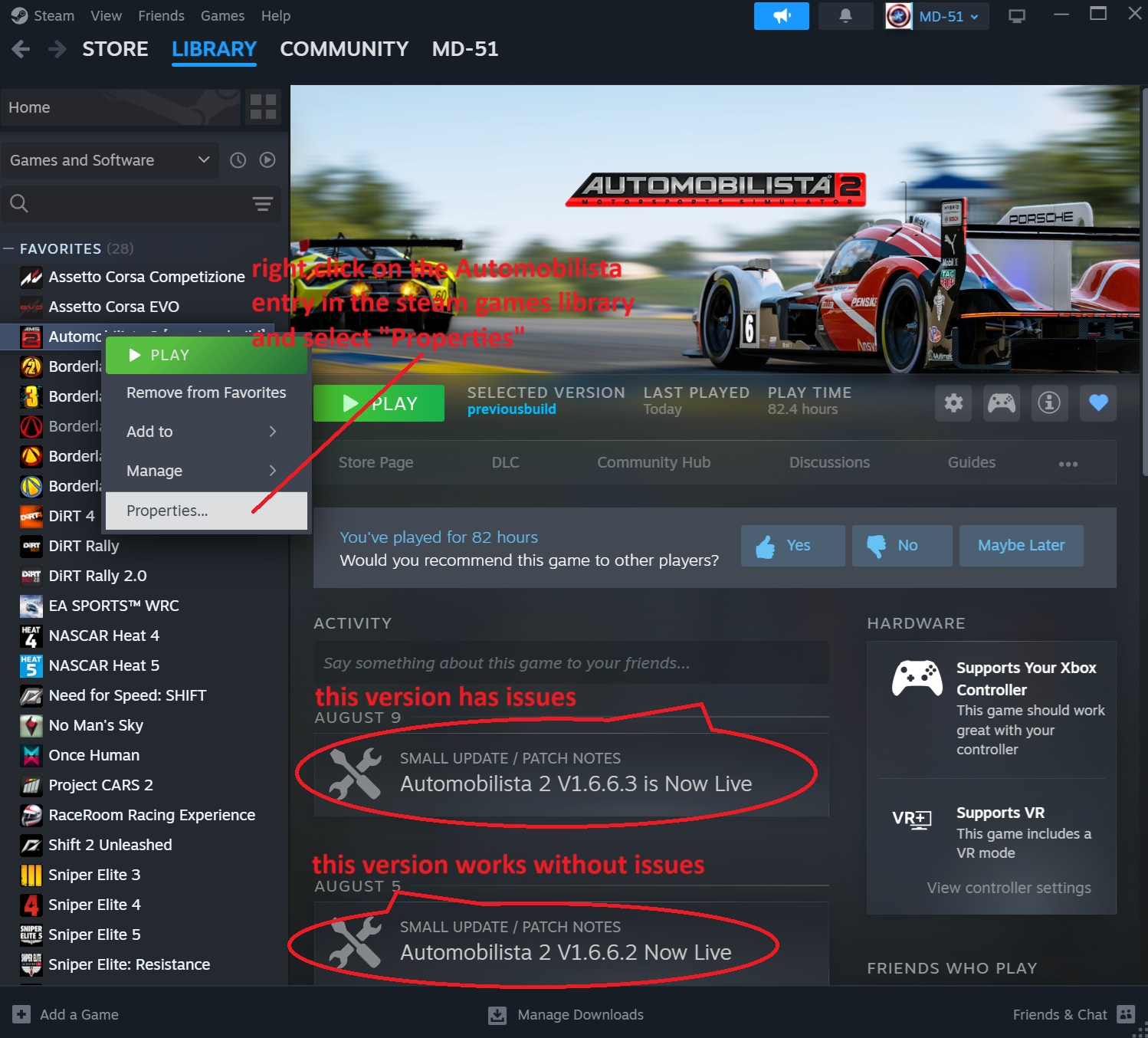This screenshot has height=1038, width=1148.
Task: Select Assetto Corsa EVO in library
Action: pos(113,307)
